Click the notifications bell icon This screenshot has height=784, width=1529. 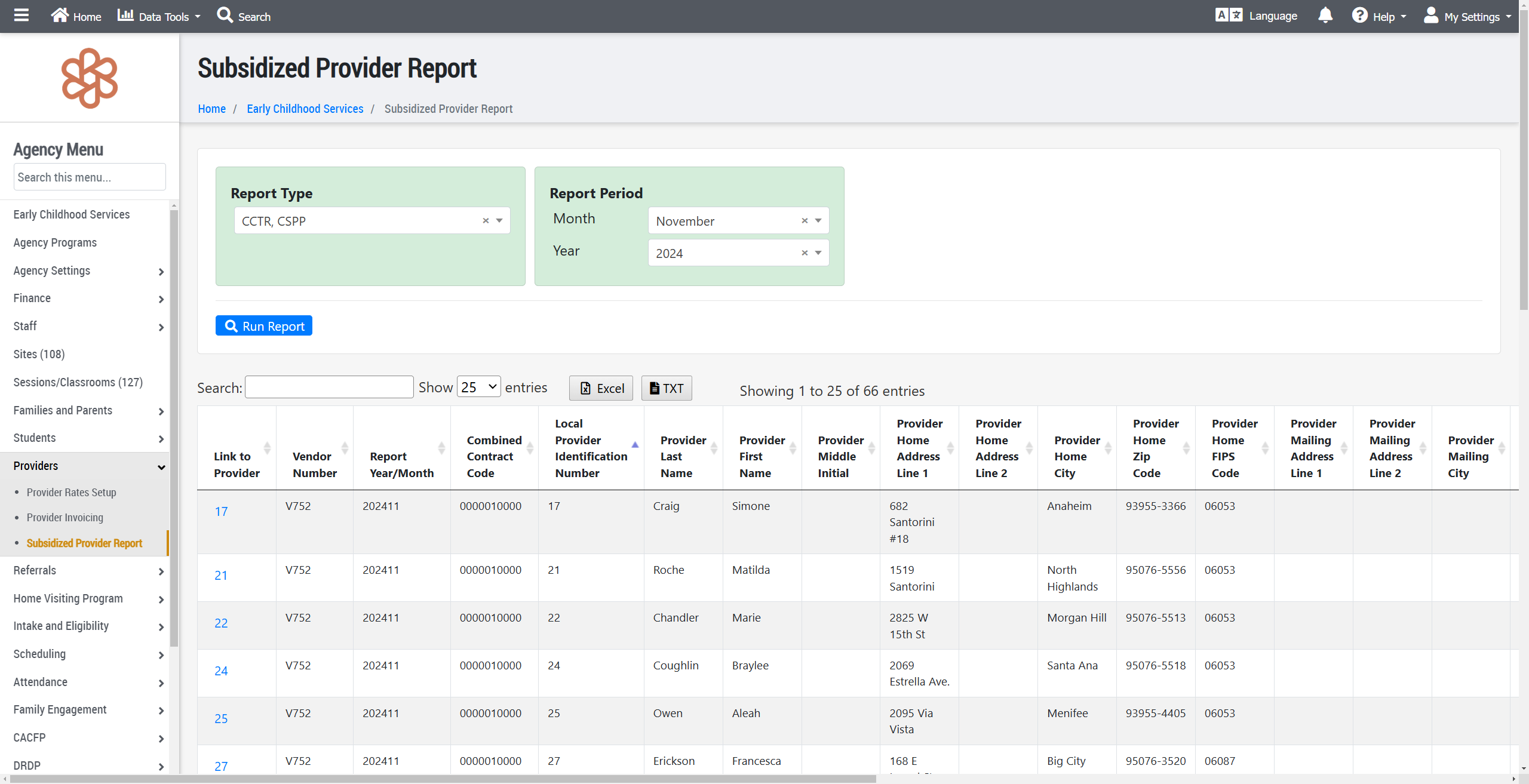tap(1325, 16)
